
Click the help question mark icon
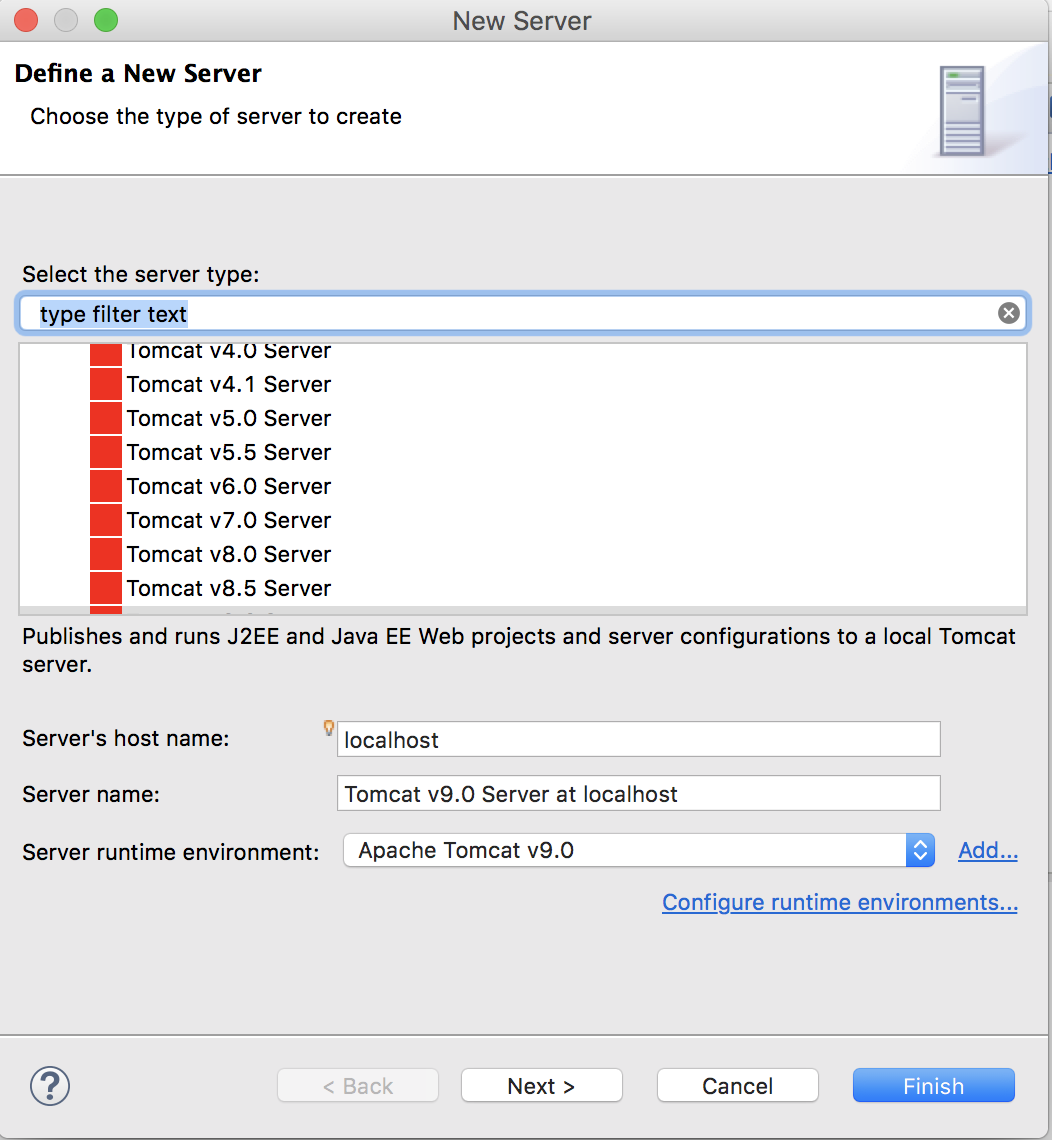click(50, 1085)
